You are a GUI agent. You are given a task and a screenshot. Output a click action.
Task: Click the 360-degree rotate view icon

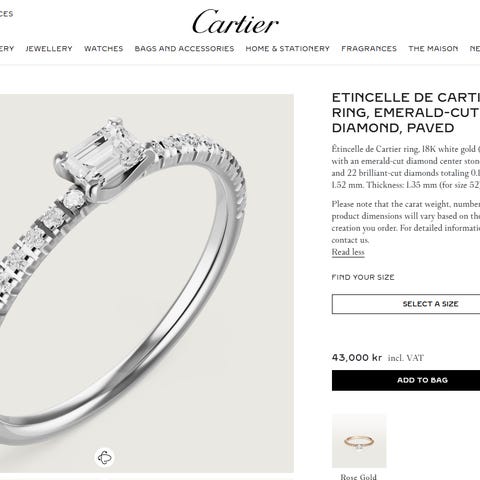[105, 457]
